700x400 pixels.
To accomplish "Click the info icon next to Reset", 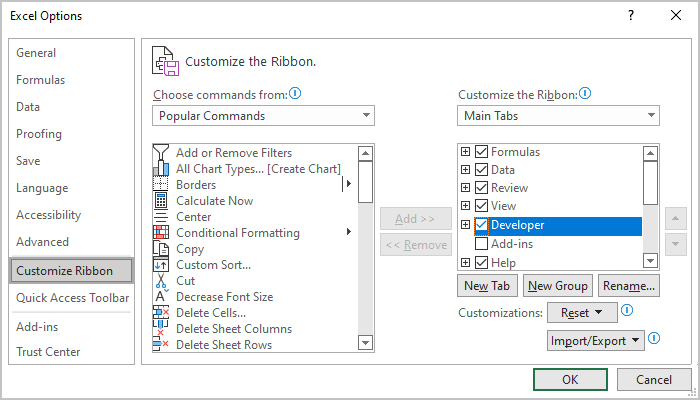I will click(x=627, y=311).
